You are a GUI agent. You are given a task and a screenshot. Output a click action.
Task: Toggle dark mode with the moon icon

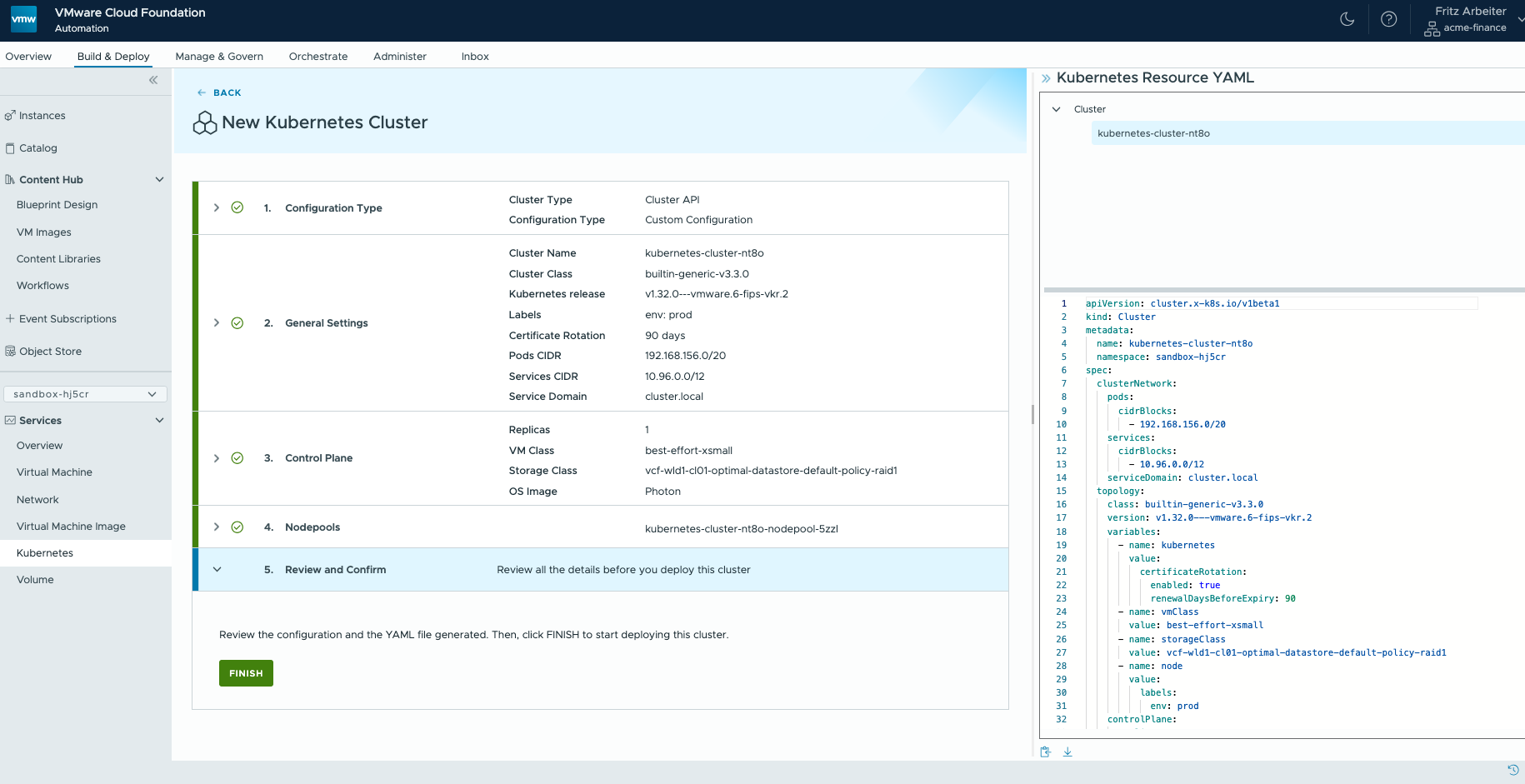tap(1347, 19)
